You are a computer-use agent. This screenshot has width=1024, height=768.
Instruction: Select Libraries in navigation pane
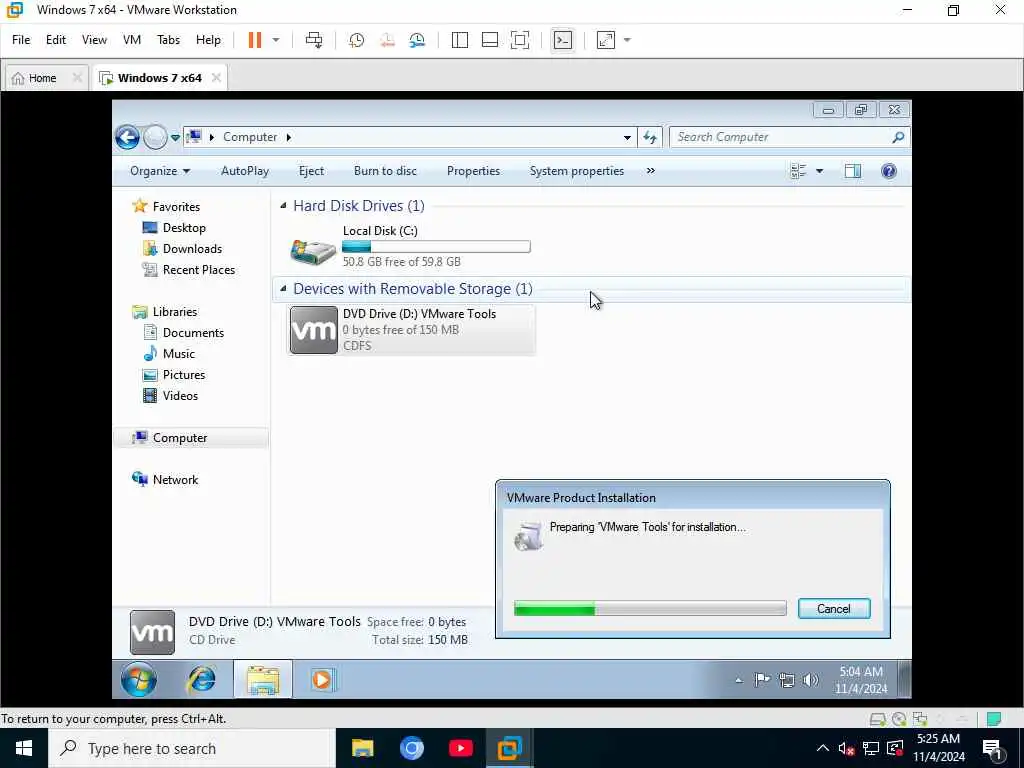coord(174,312)
